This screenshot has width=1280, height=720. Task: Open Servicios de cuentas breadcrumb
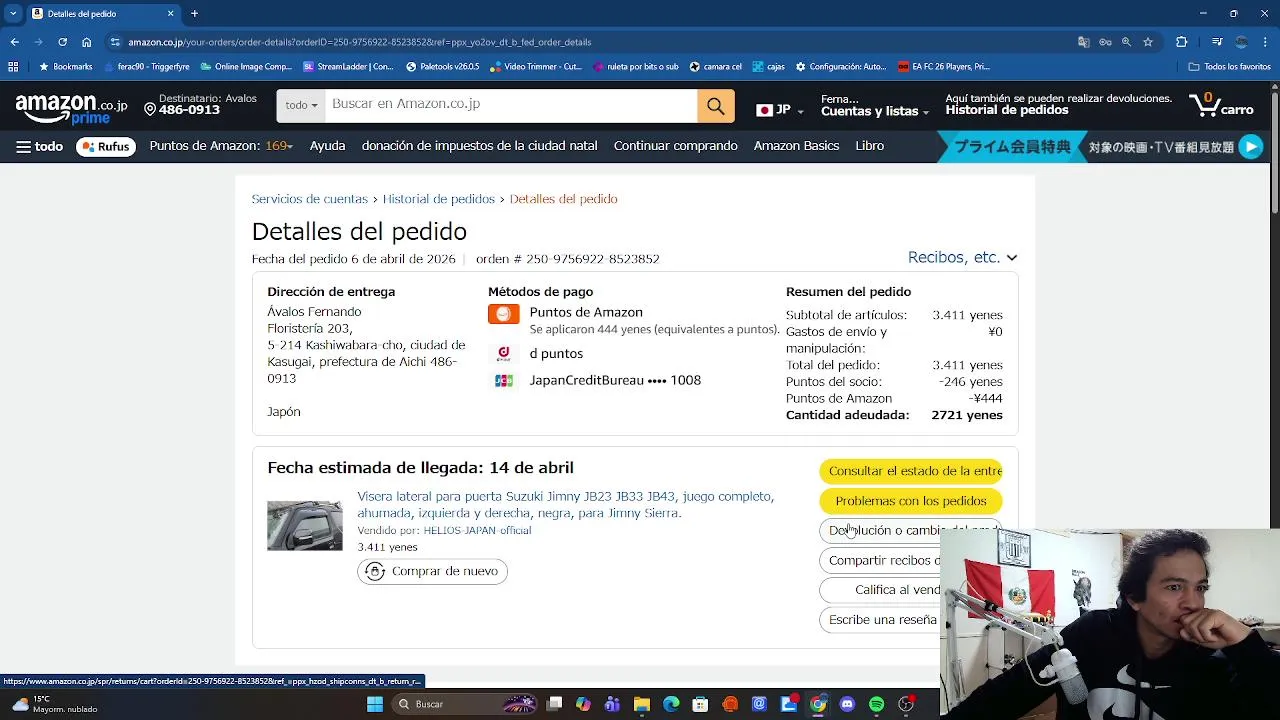coord(310,199)
